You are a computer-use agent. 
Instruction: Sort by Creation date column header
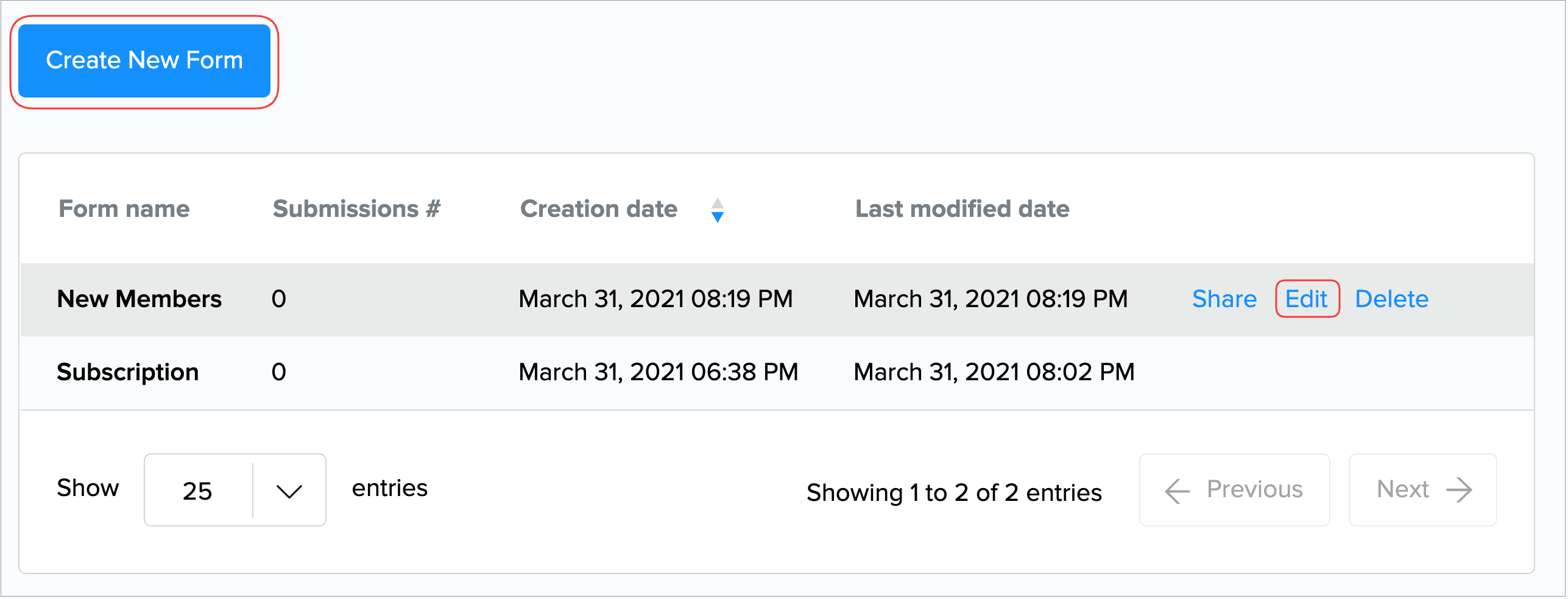tap(599, 209)
